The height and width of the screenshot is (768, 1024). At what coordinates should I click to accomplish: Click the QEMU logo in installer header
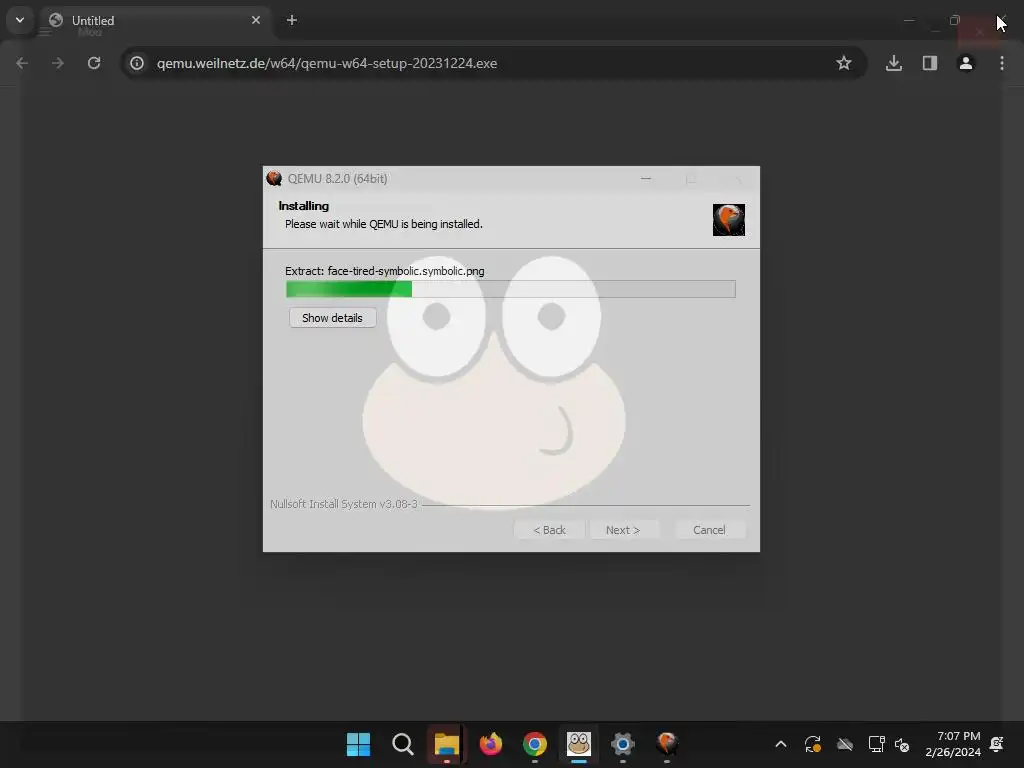coord(729,219)
